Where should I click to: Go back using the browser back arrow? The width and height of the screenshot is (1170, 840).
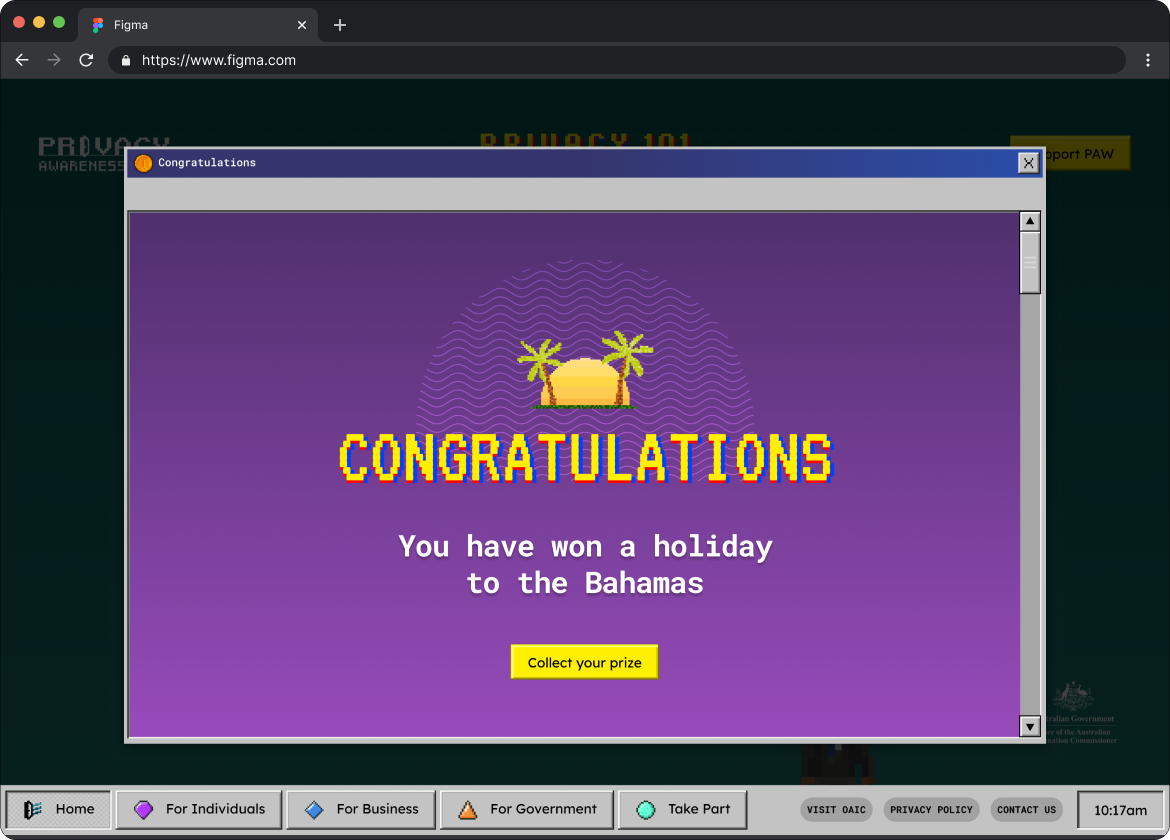pos(22,60)
